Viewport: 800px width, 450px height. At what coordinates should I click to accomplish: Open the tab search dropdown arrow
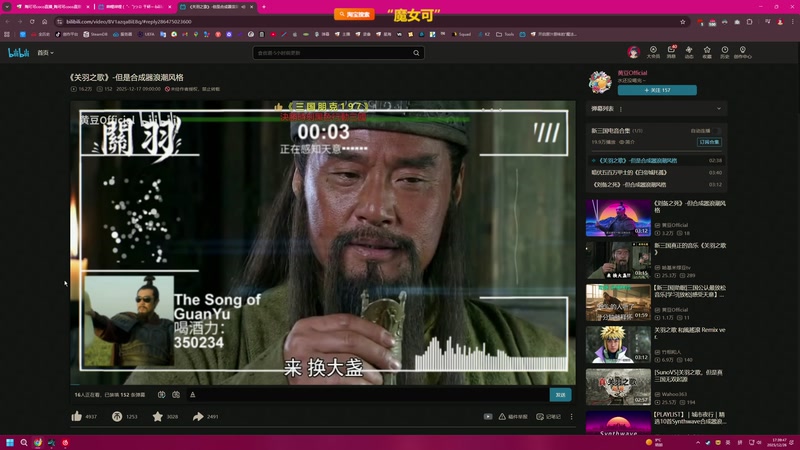7,7
